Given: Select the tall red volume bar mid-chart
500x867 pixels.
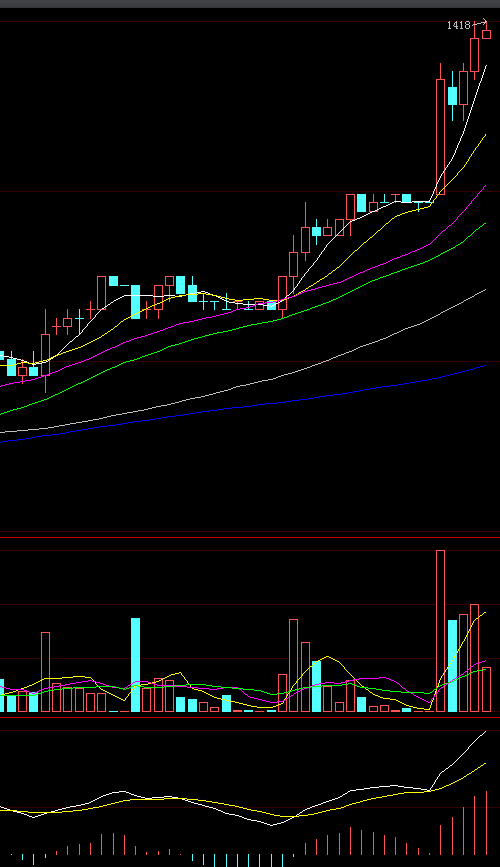Looking at the screenshot, I should click(294, 665).
